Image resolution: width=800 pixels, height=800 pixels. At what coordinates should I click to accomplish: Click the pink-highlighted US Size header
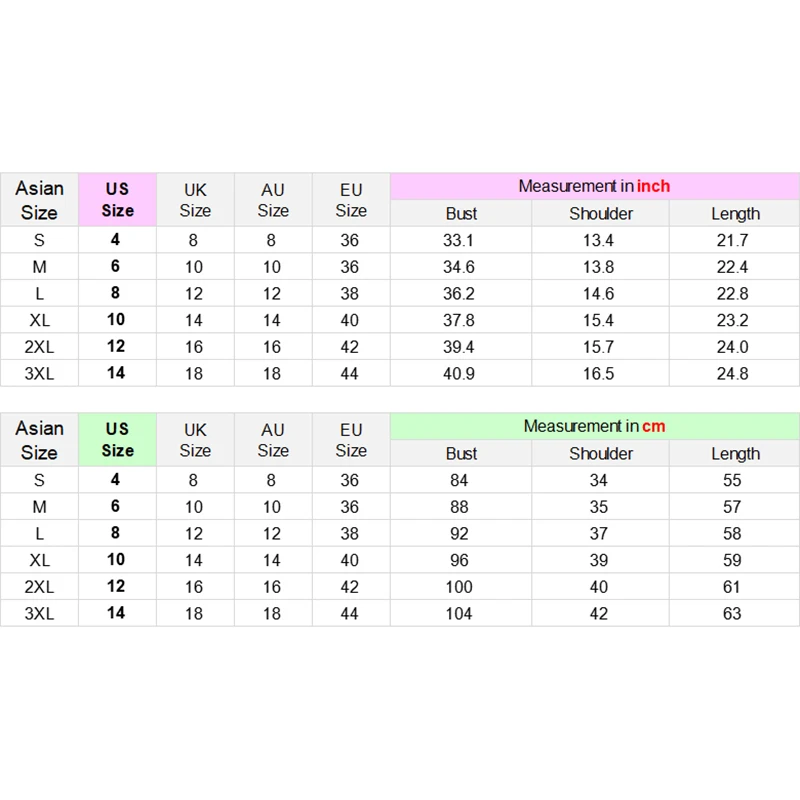click(117, 199)
